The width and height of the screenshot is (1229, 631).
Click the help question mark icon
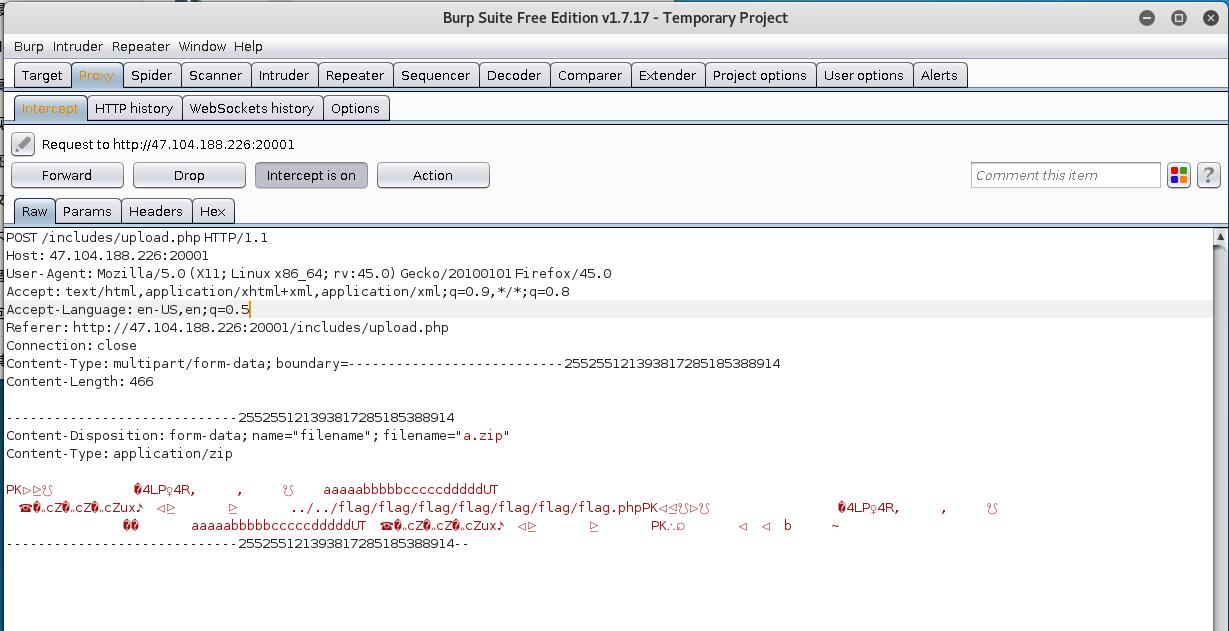point(1208,175)
